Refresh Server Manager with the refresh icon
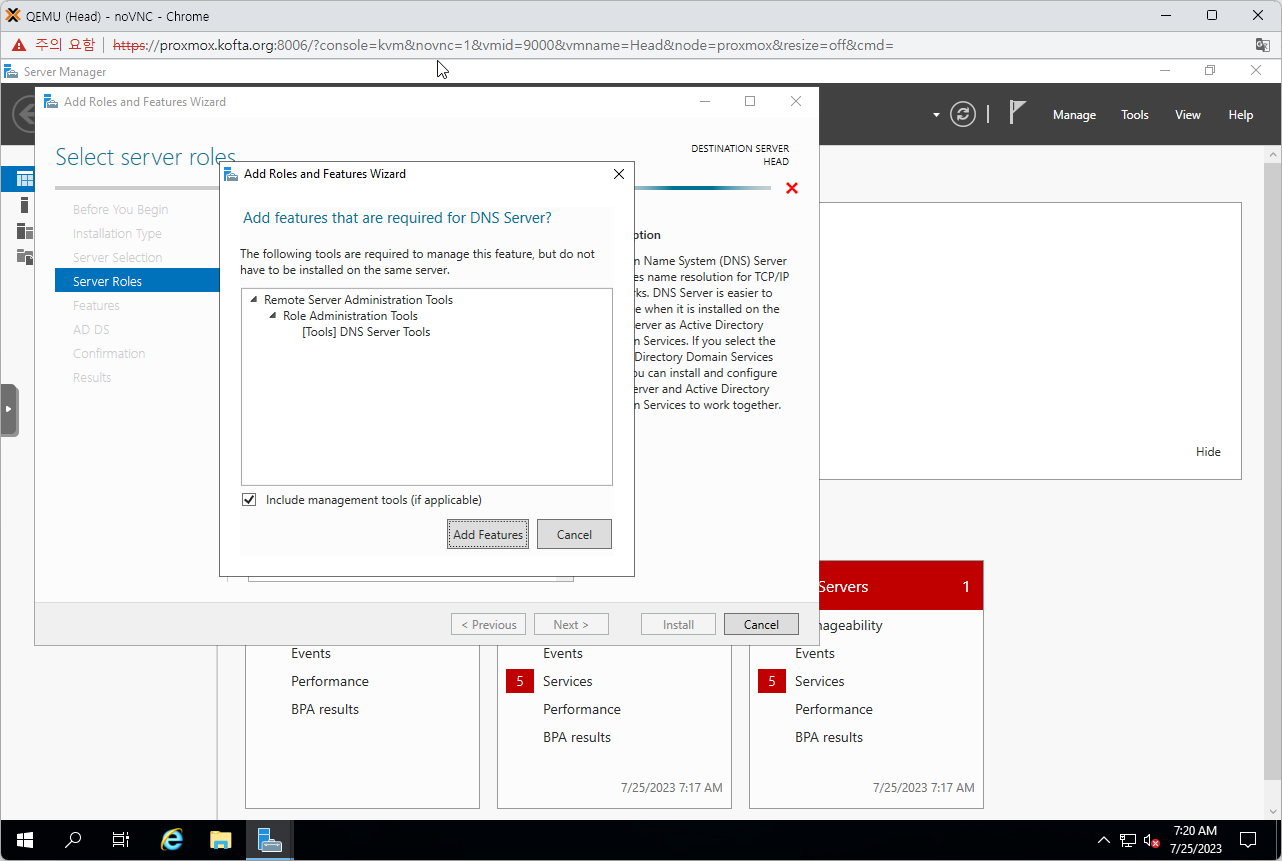The width and height of the screenshot is (1282, 861). tap(962, 114)
